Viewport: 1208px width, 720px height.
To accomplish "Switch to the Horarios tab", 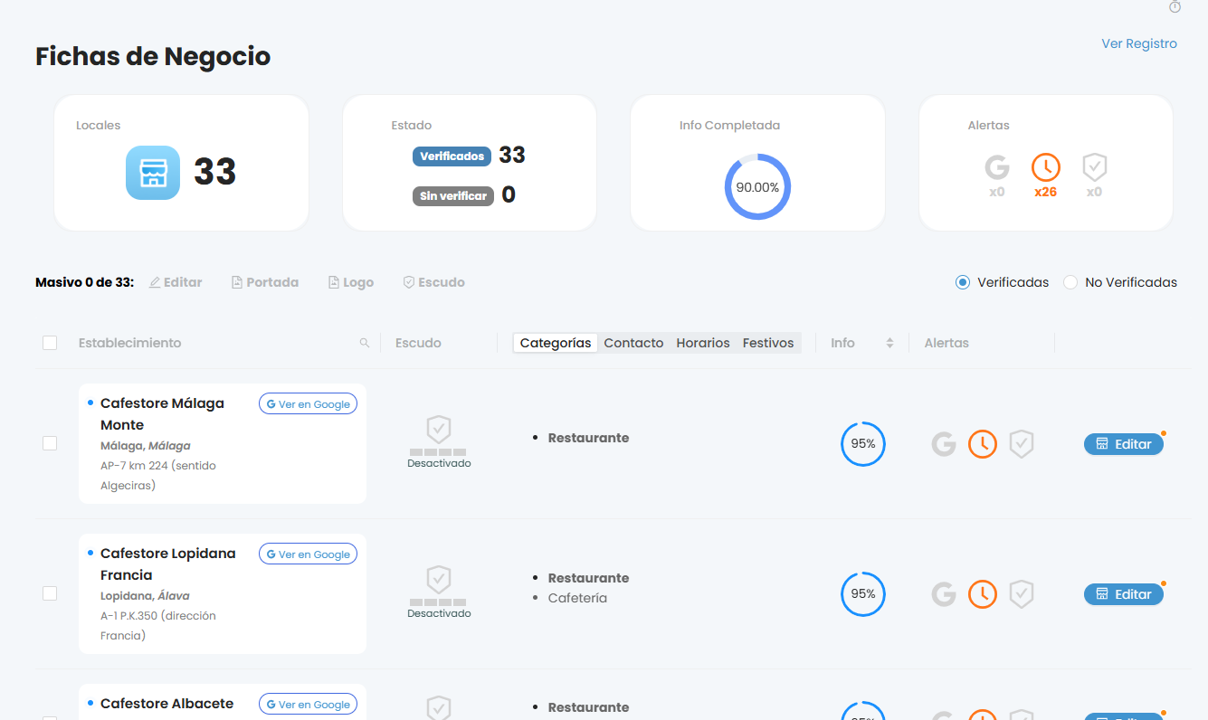I will [x=702, y=343].
